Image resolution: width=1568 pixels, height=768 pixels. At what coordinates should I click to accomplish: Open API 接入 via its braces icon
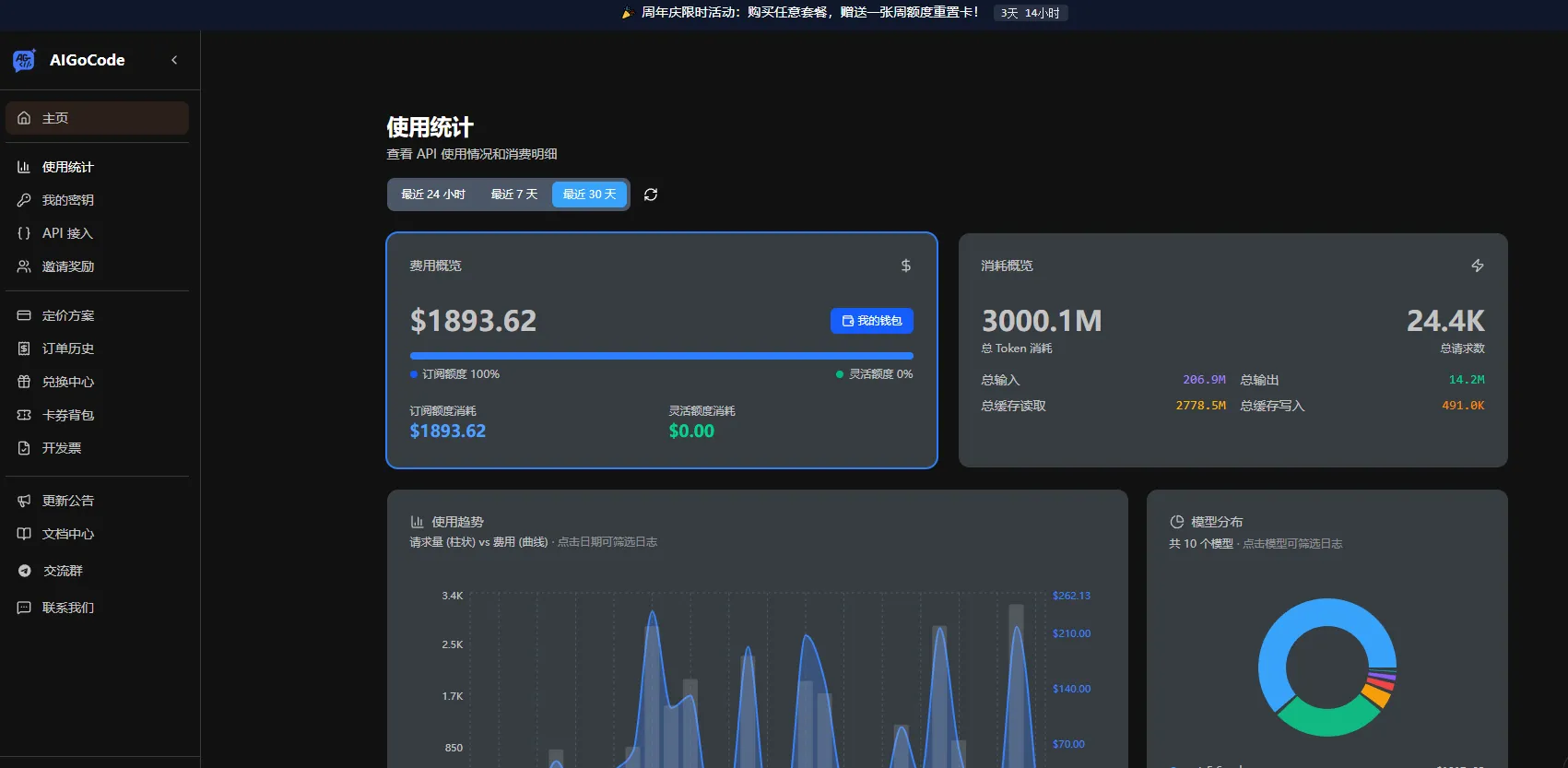pyautogui.click(x=24, y=233)
